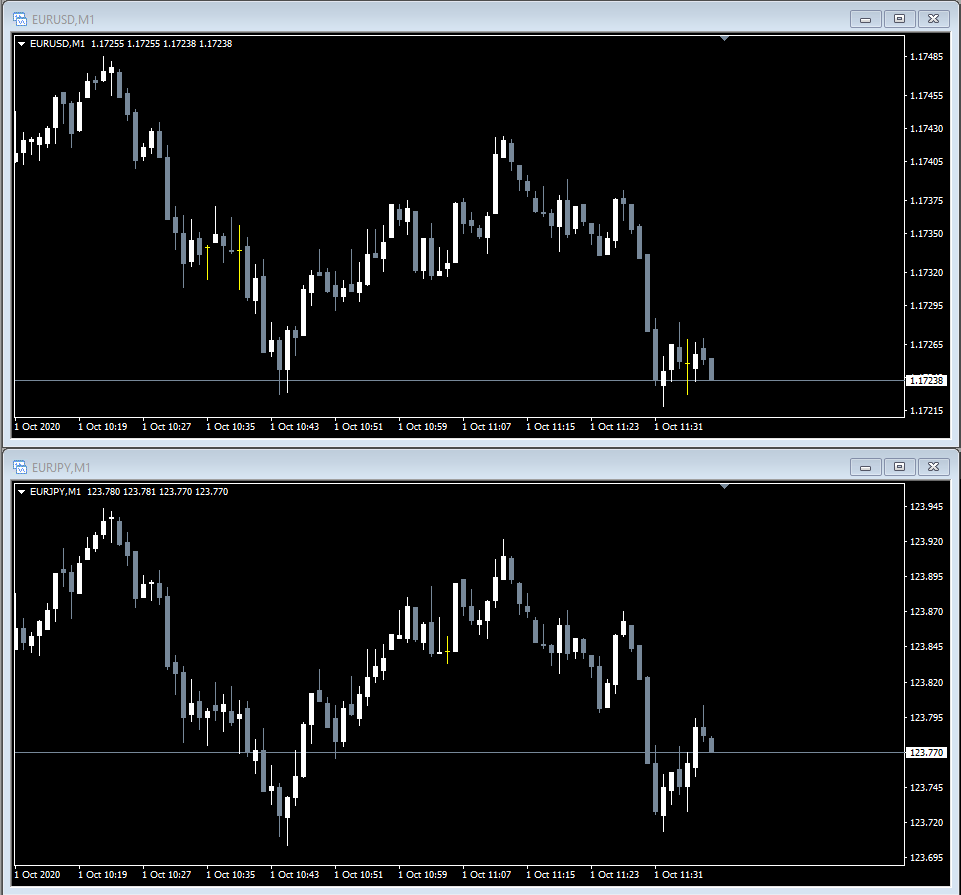
Task: Click the 1 Oct 11:31 time label in the EURUSD chart
Action: pos(678,427)
